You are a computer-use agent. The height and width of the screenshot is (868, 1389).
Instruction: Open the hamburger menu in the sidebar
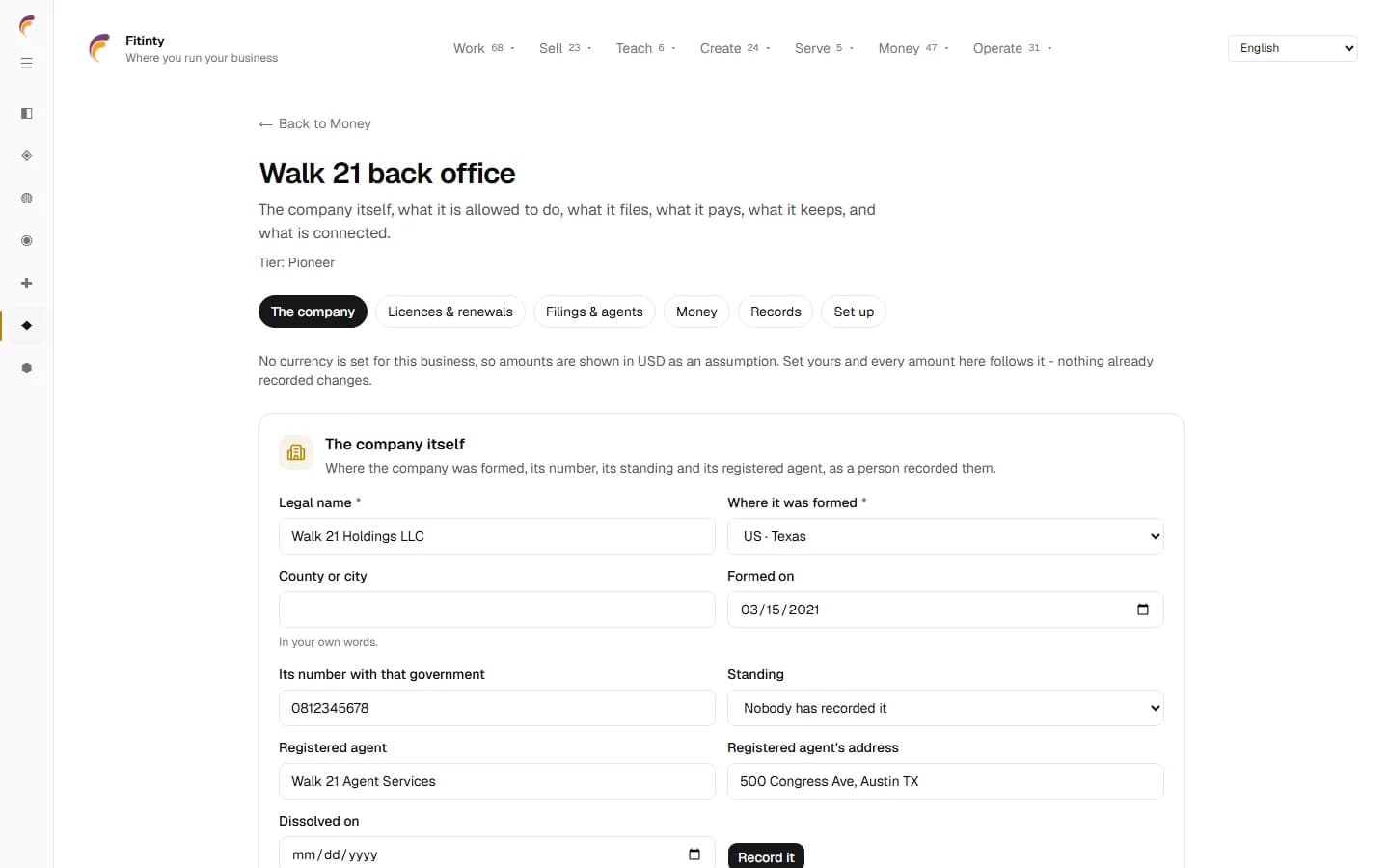(x=27, y=64)
